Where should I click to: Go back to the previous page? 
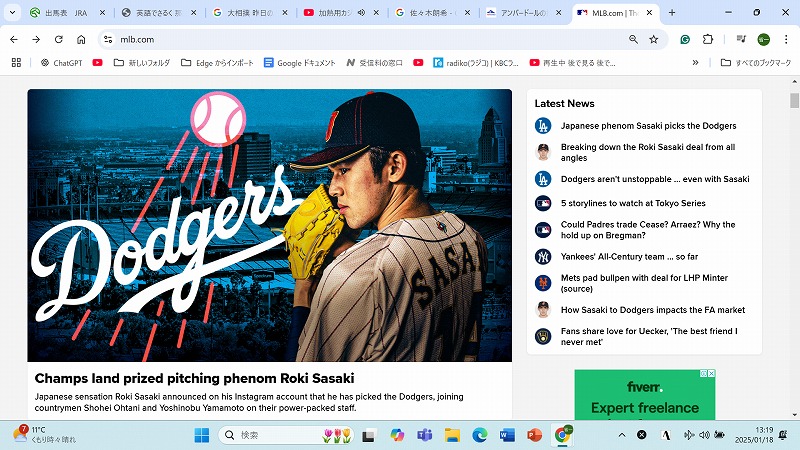[14, 39]
